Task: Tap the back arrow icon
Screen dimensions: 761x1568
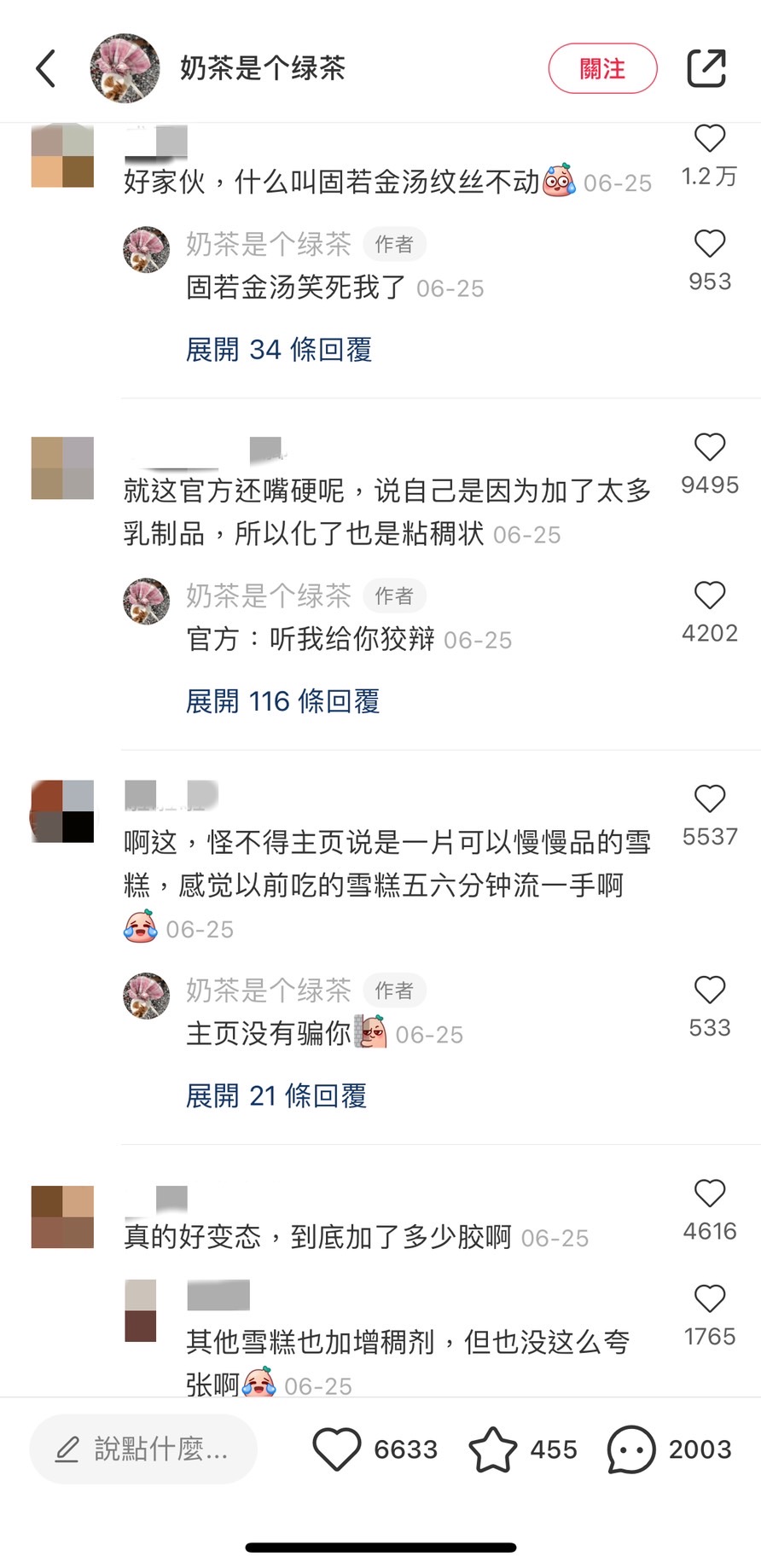Action: click(x=46, y=68)
